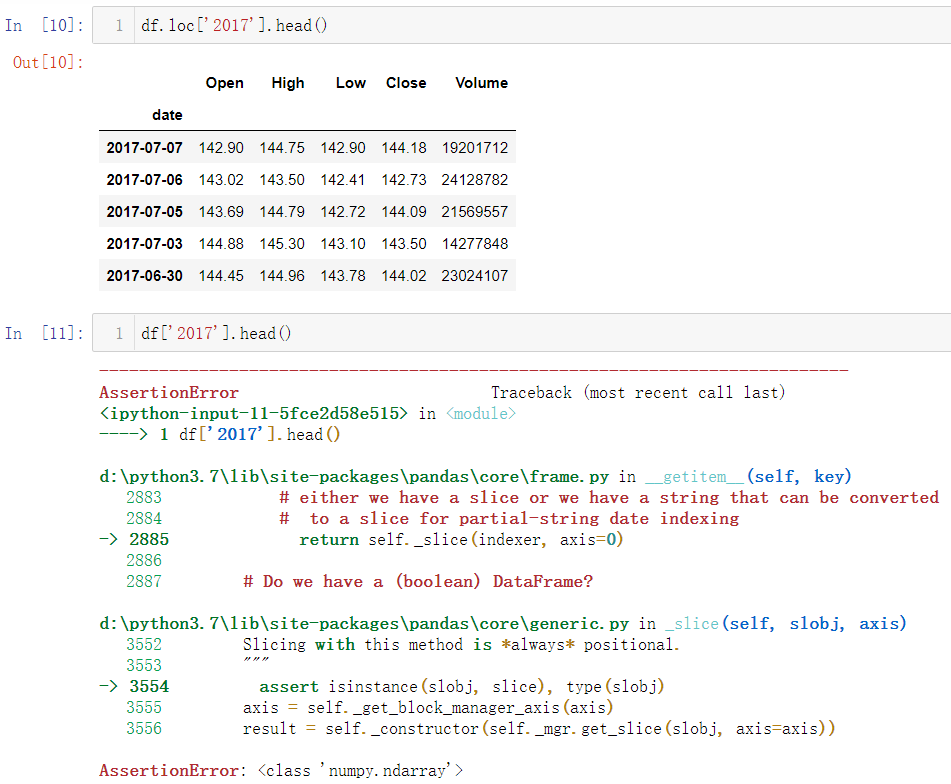
Task: Click Volume value 23024107
Action: click(475, 276)
